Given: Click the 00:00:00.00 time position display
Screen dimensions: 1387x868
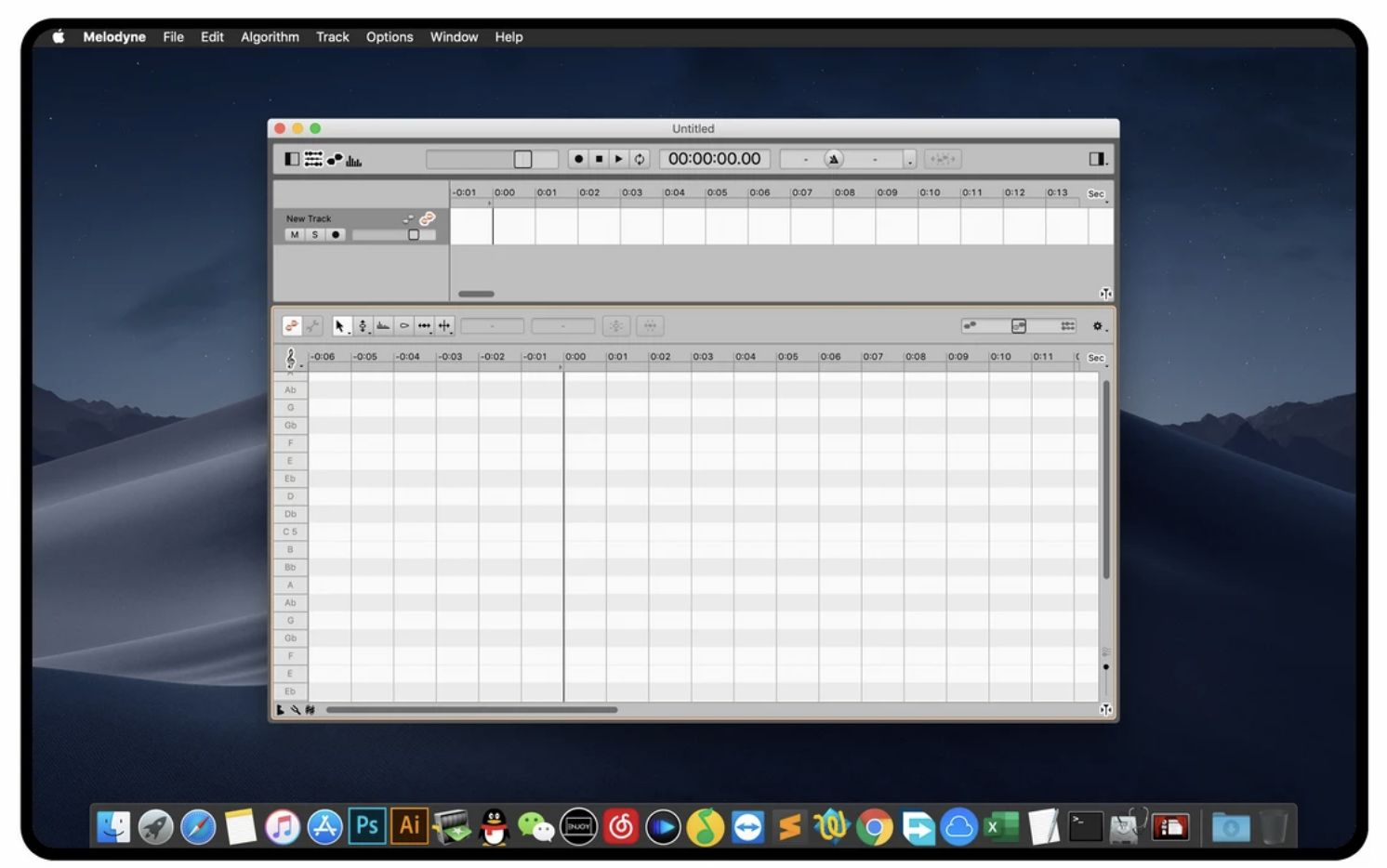Looking at the screenshot, I should [x=714, y=159].
